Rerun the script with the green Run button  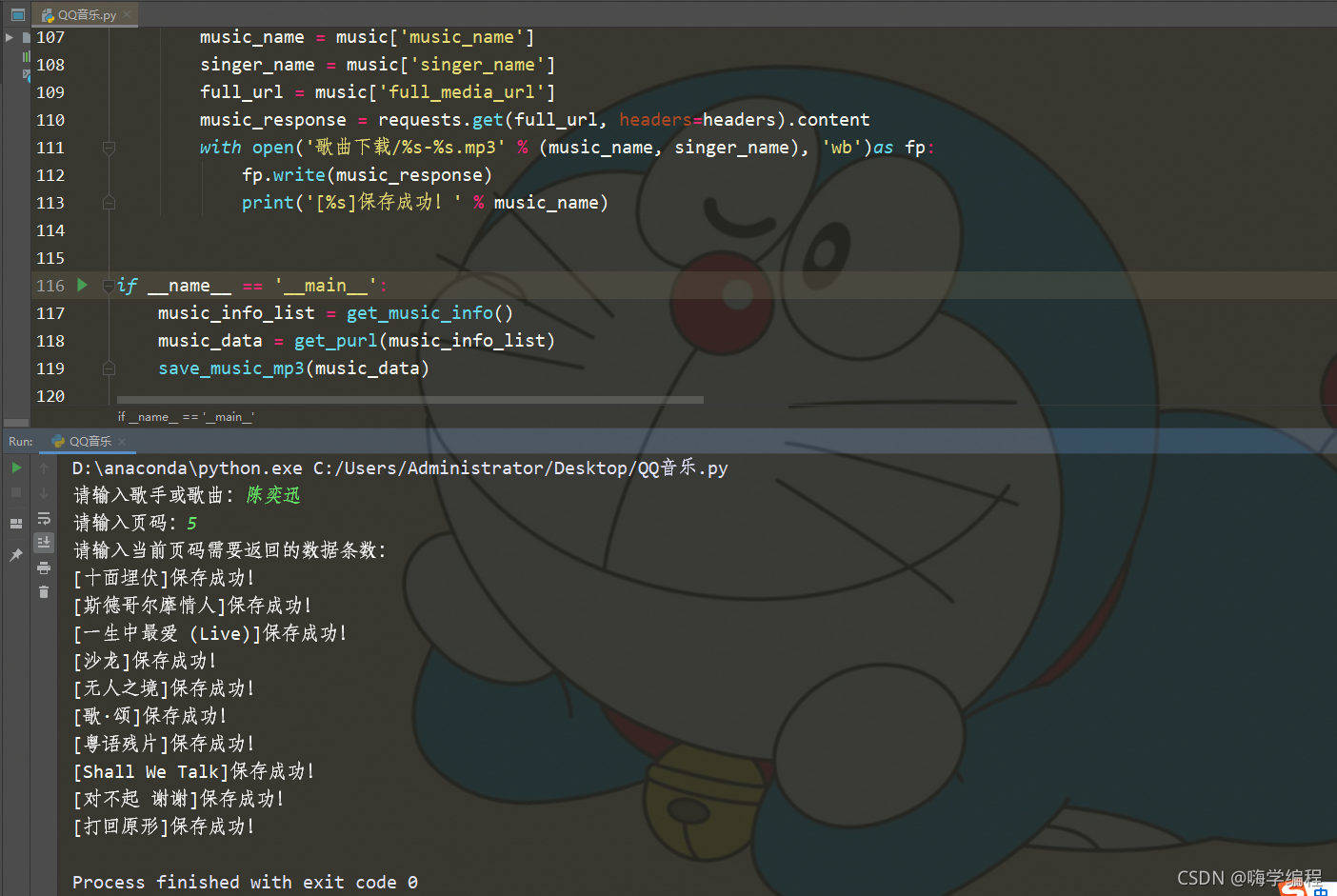pos(16,468)
